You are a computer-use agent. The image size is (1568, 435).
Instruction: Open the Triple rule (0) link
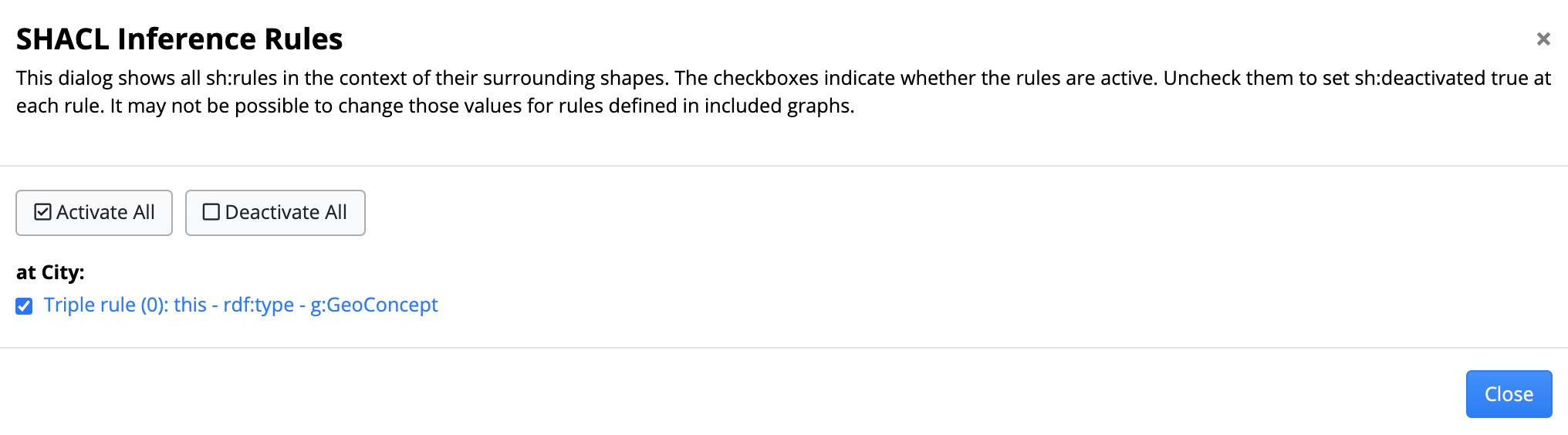tap(241, 305)
